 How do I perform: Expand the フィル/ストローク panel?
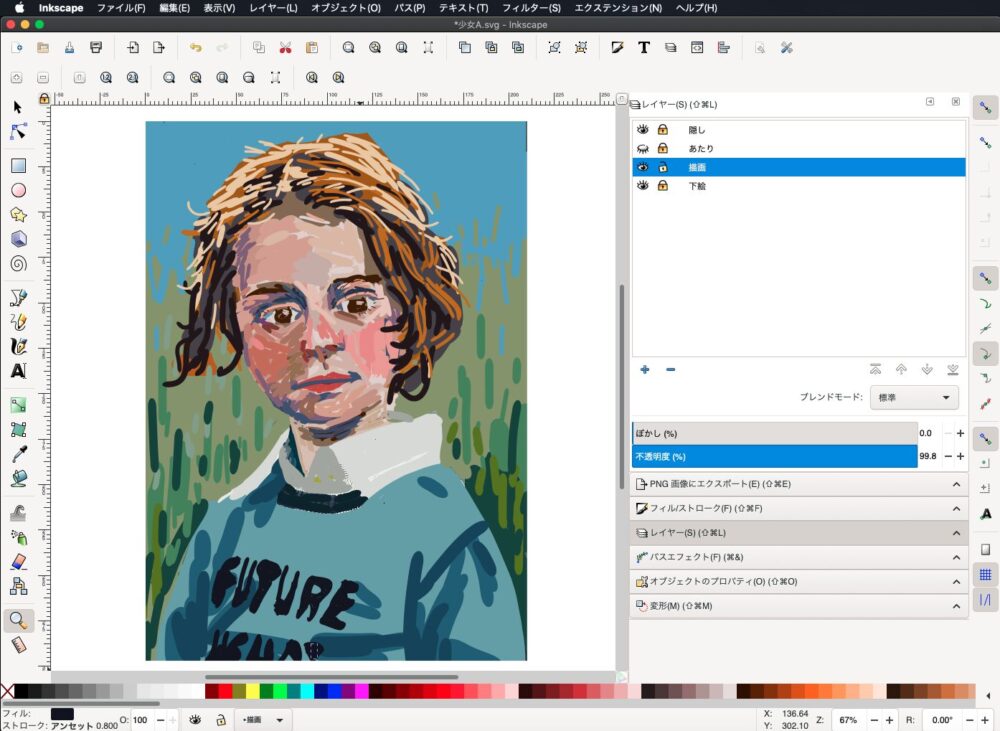[x=799, y=509]
